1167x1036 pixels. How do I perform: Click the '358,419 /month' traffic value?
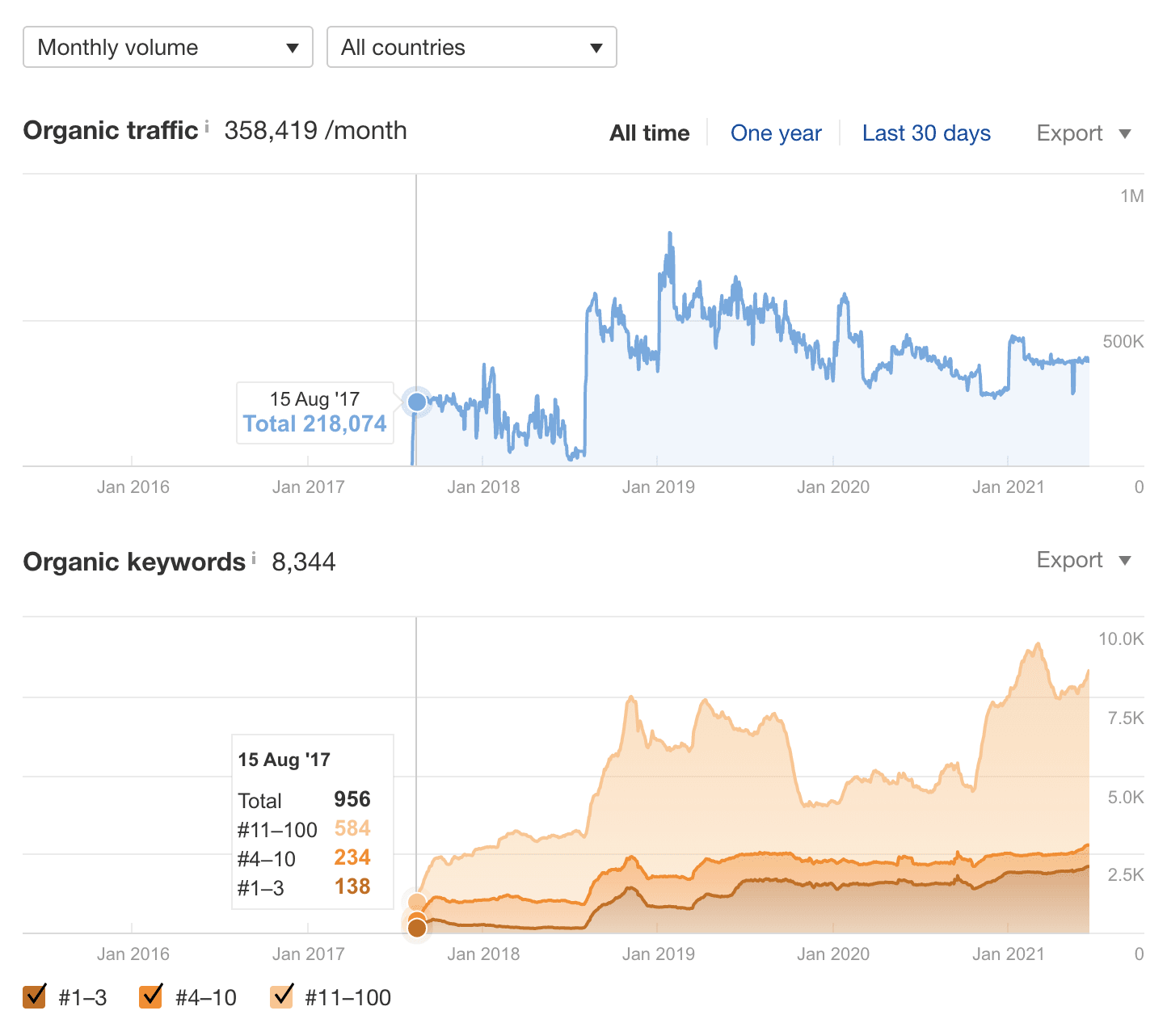316,131
